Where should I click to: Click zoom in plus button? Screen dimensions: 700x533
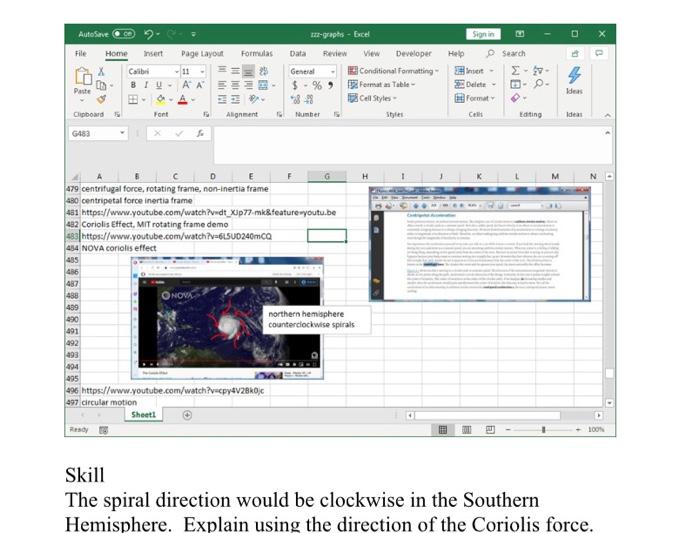click(578, 429)
